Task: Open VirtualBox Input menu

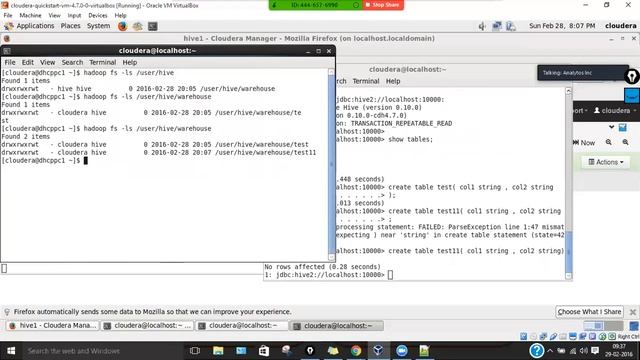Action: pyautogui.click(x=74, y=16)
